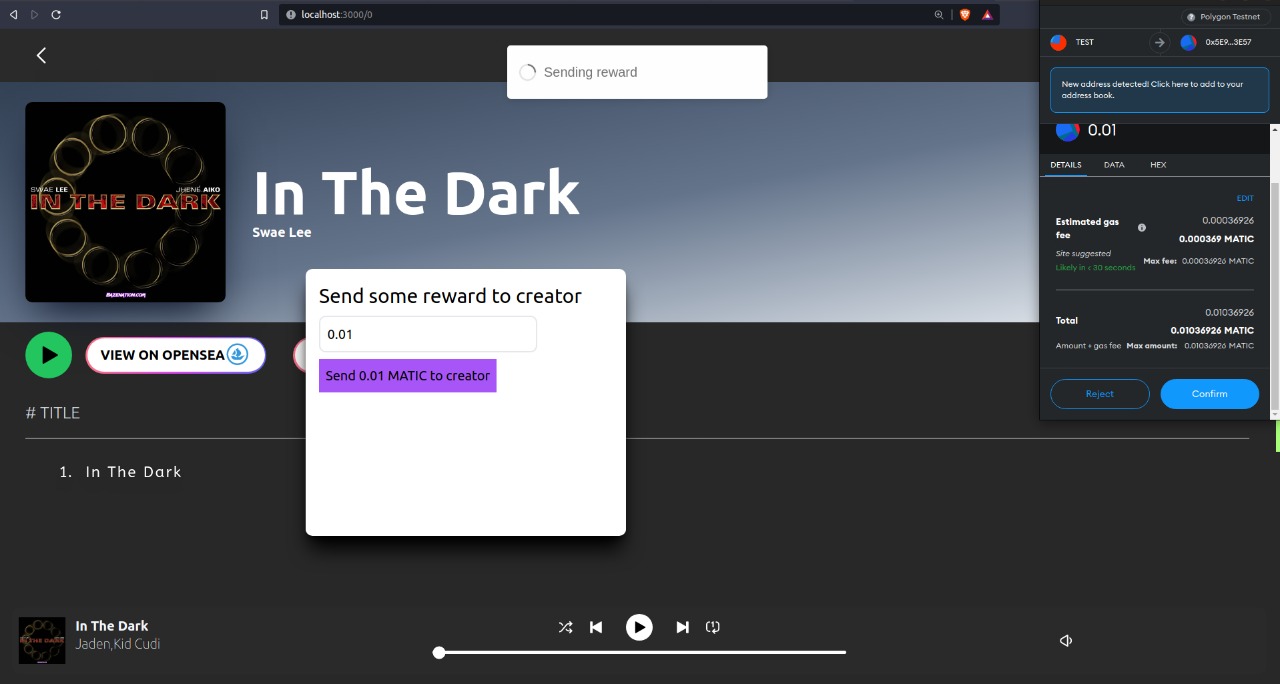Click the gas fee info icon

1142,228
